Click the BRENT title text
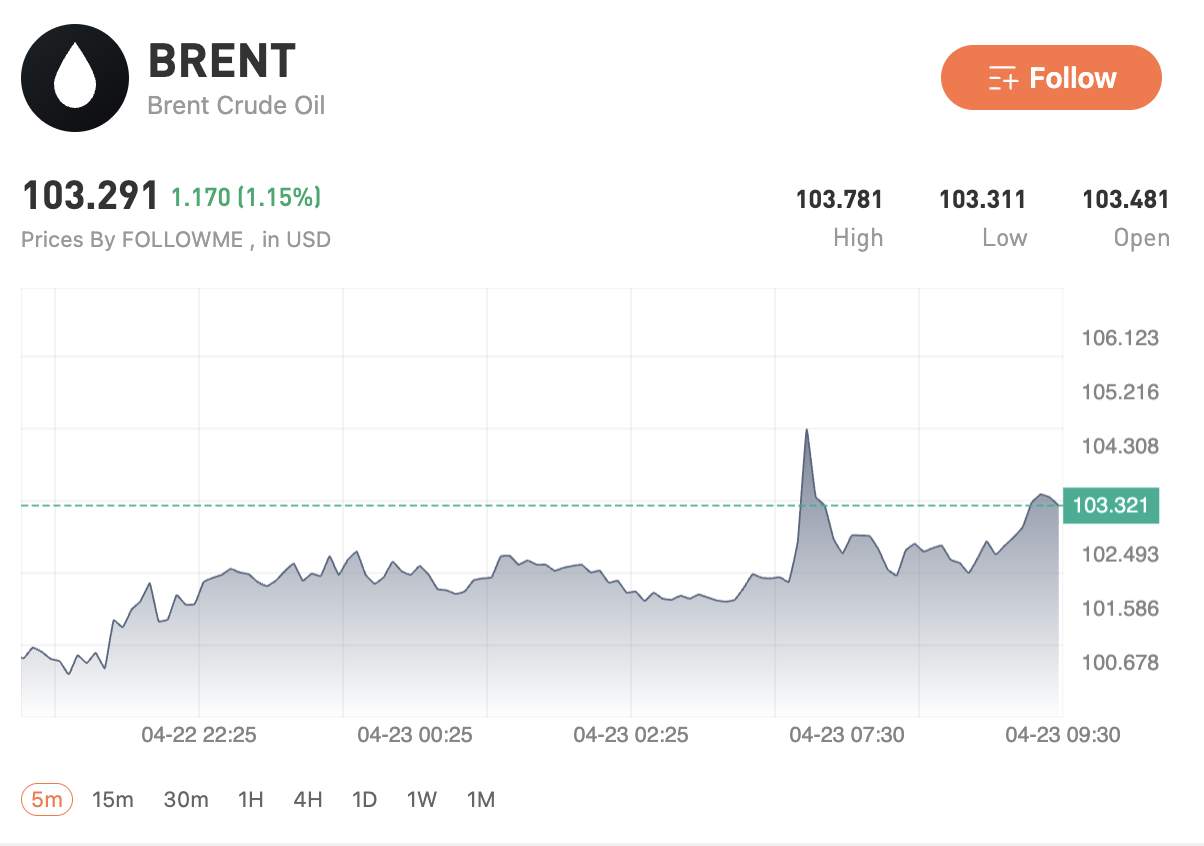This screenshot has width=1204, height=846. click(222, 61)
